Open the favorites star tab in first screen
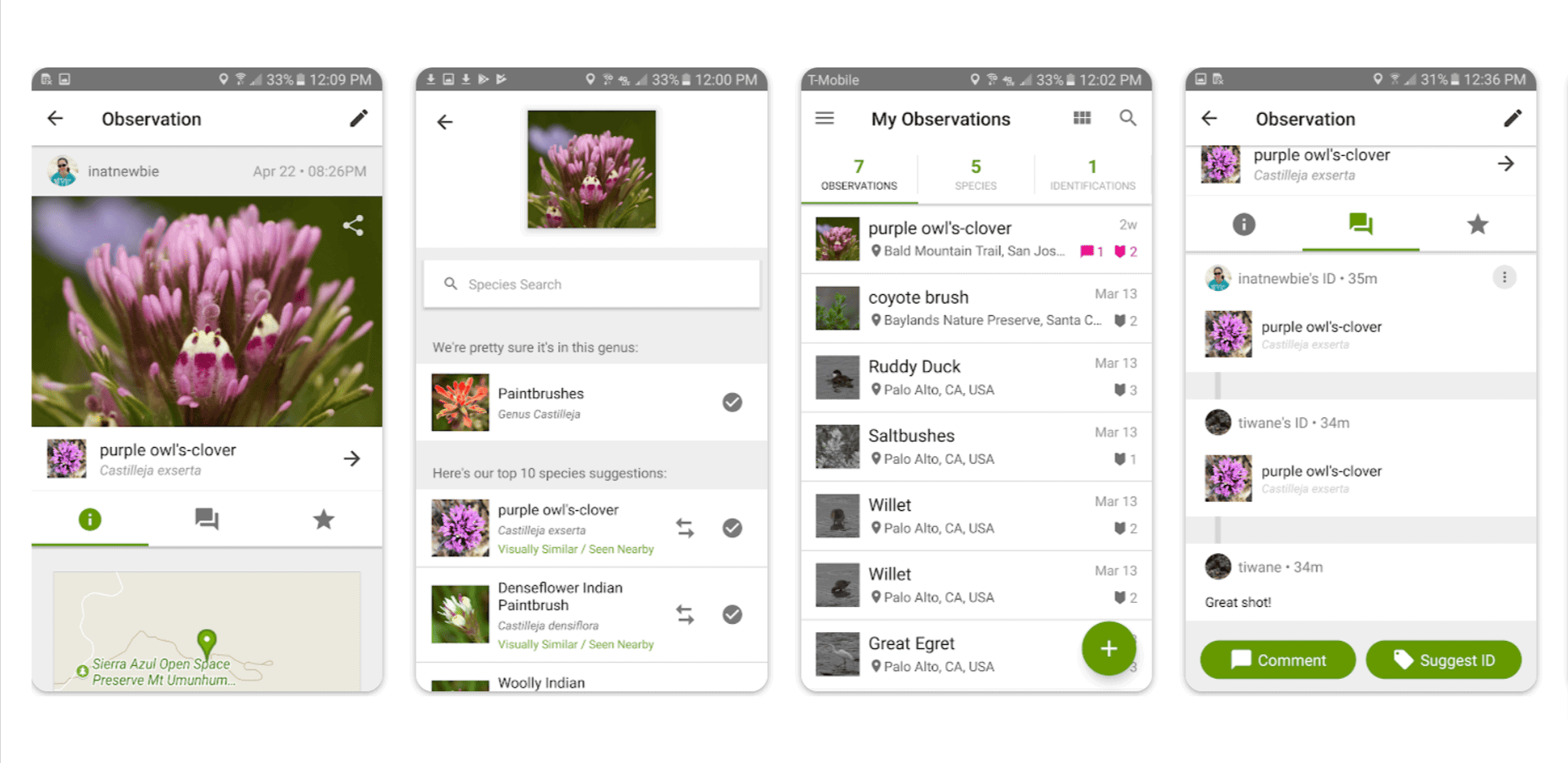The height and width of the screenshot is (763, 1568). [x=324, y=519]
